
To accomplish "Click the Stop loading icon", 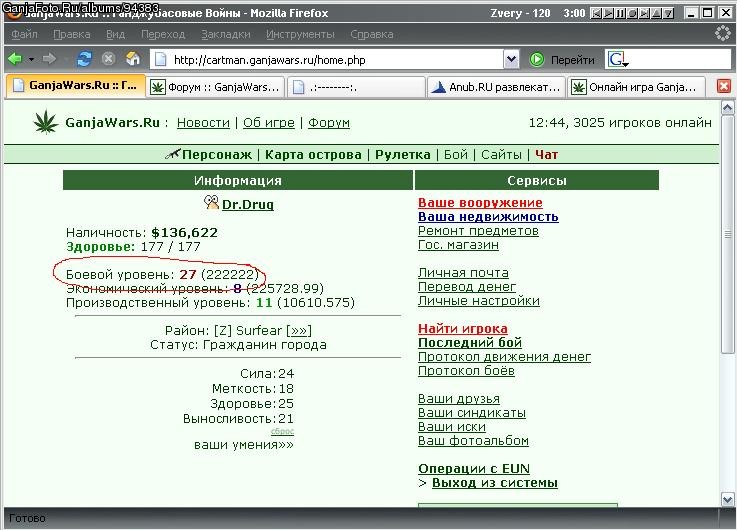I will 109,59.
